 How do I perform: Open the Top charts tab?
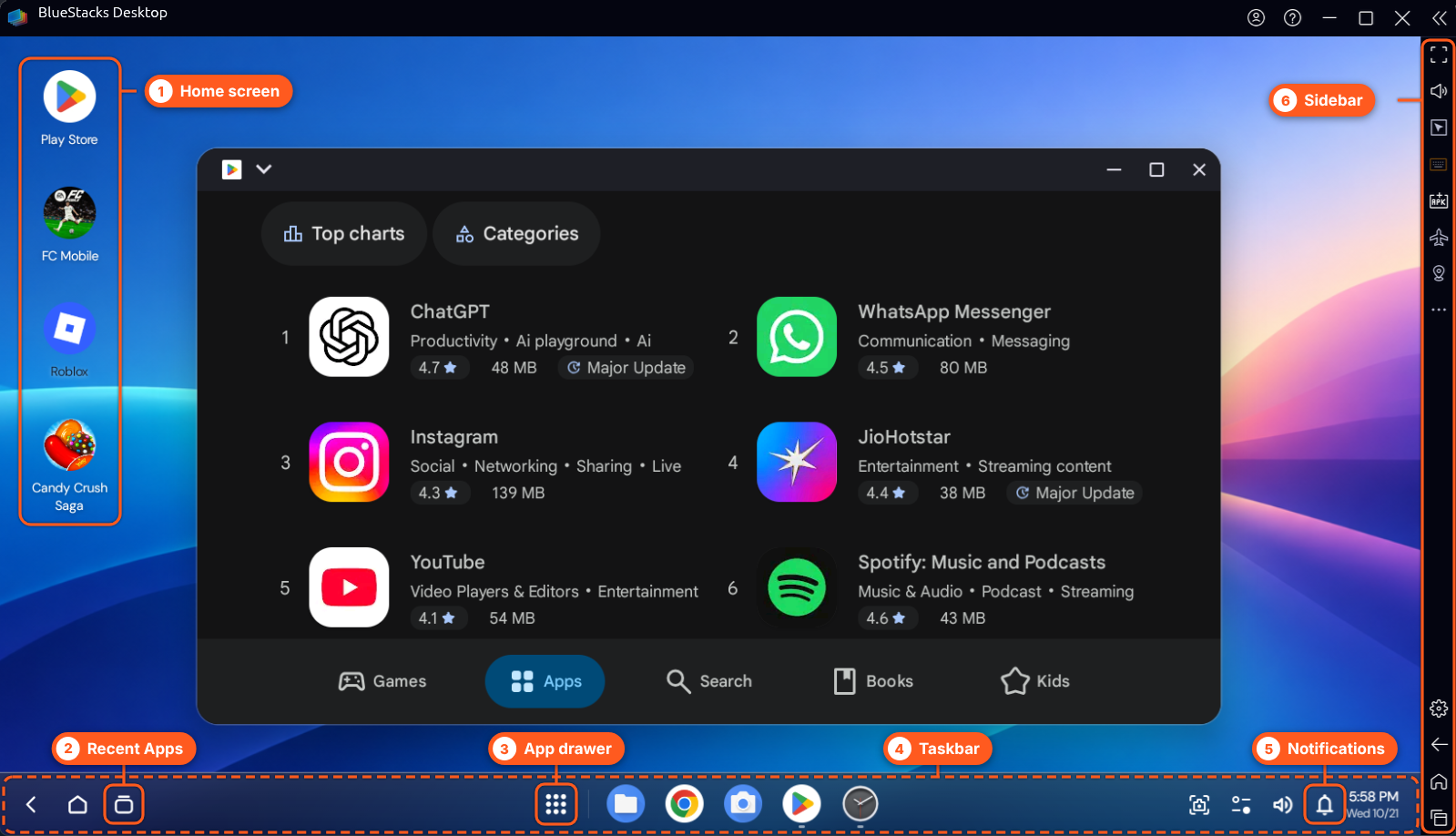344,234
